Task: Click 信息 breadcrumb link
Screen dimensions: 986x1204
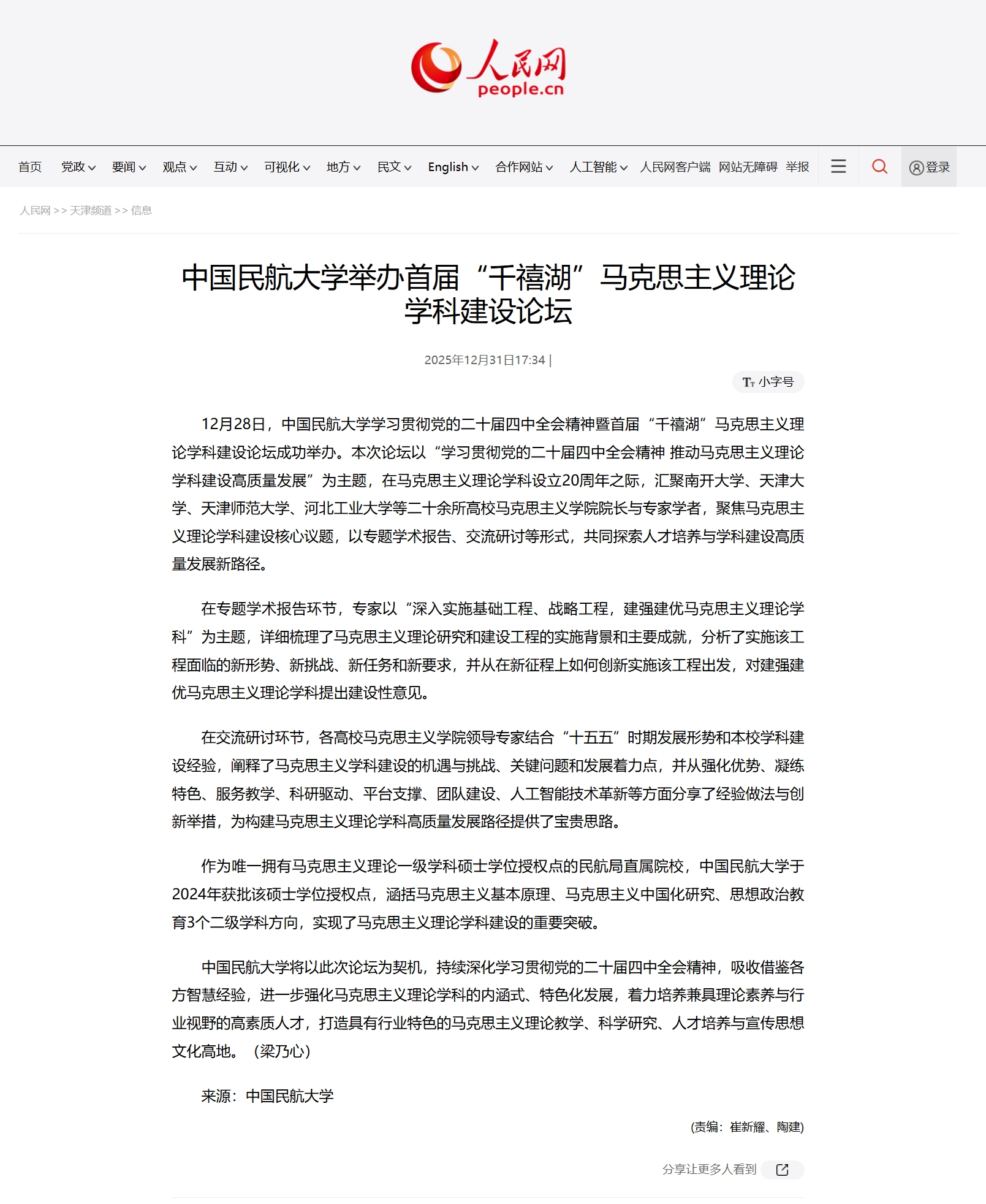Action: click(x=141, y=211)
